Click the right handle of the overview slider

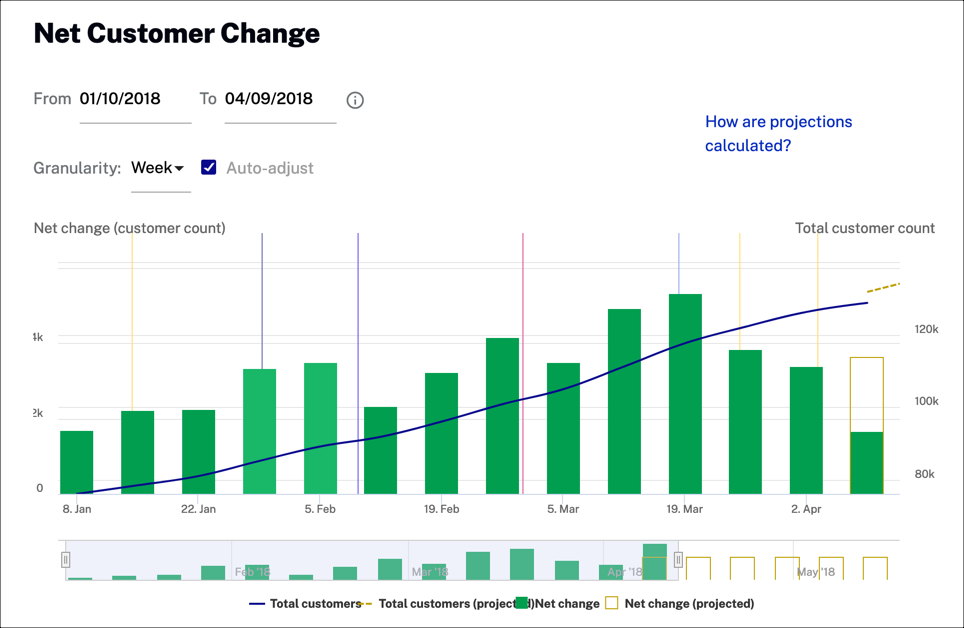(x=677, y=560)
